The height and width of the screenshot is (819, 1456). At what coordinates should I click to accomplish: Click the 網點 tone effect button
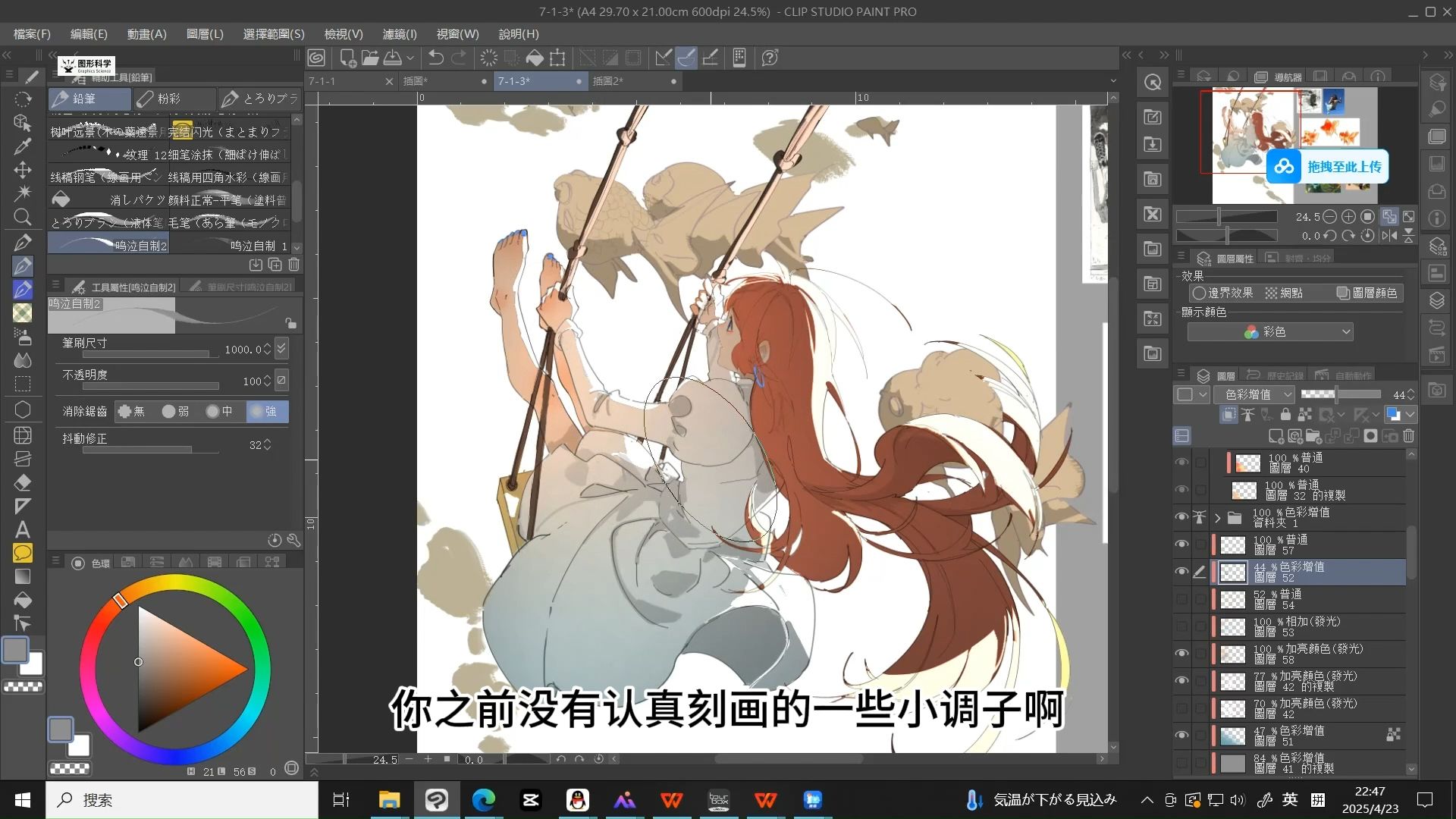pyautogui.click(x=1284, y=293)
